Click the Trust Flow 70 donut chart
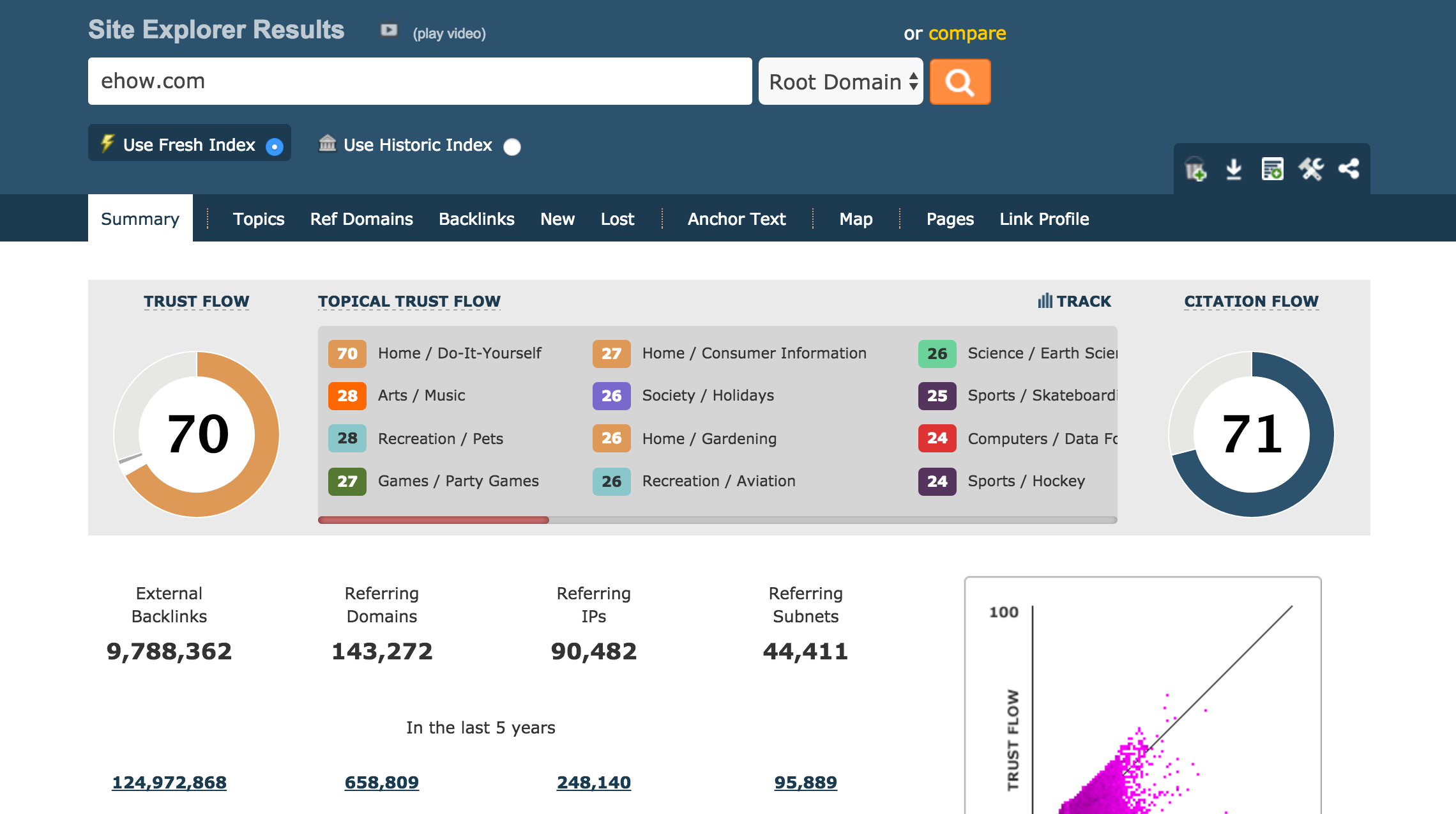 [x=197, y=434]
